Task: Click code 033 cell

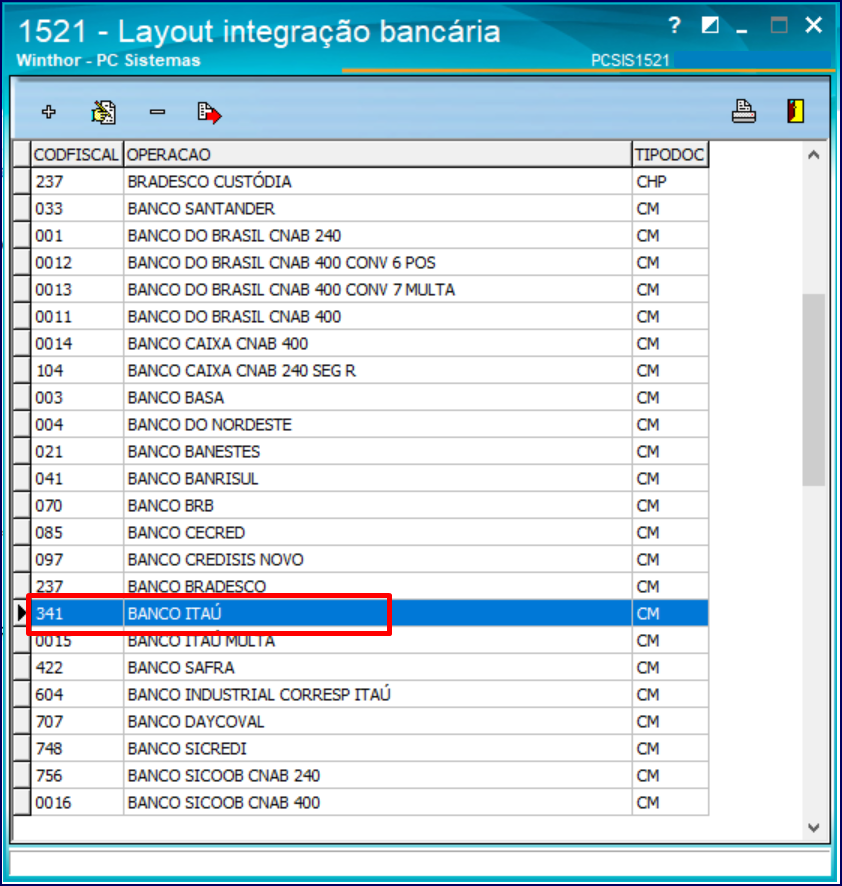Action: (x=77, y=209)
